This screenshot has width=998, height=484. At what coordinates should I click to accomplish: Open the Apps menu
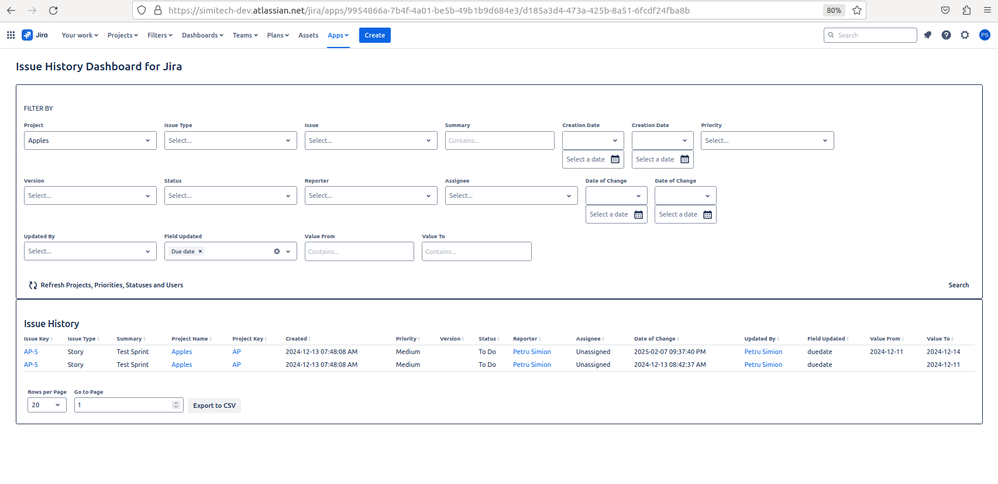338,36
